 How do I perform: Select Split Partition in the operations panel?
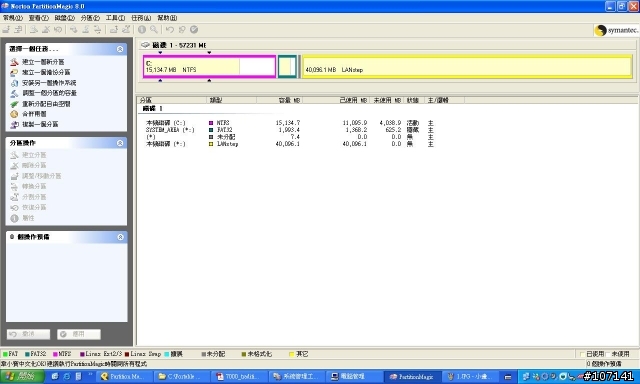[29, 197]
